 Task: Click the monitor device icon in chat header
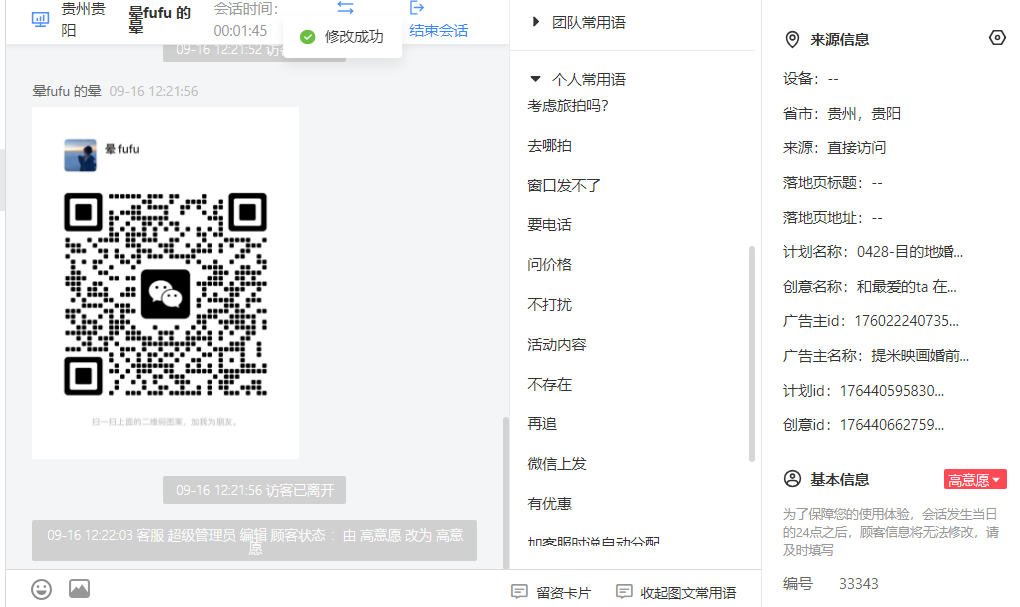pyautogui.click(x=40, y=20)
